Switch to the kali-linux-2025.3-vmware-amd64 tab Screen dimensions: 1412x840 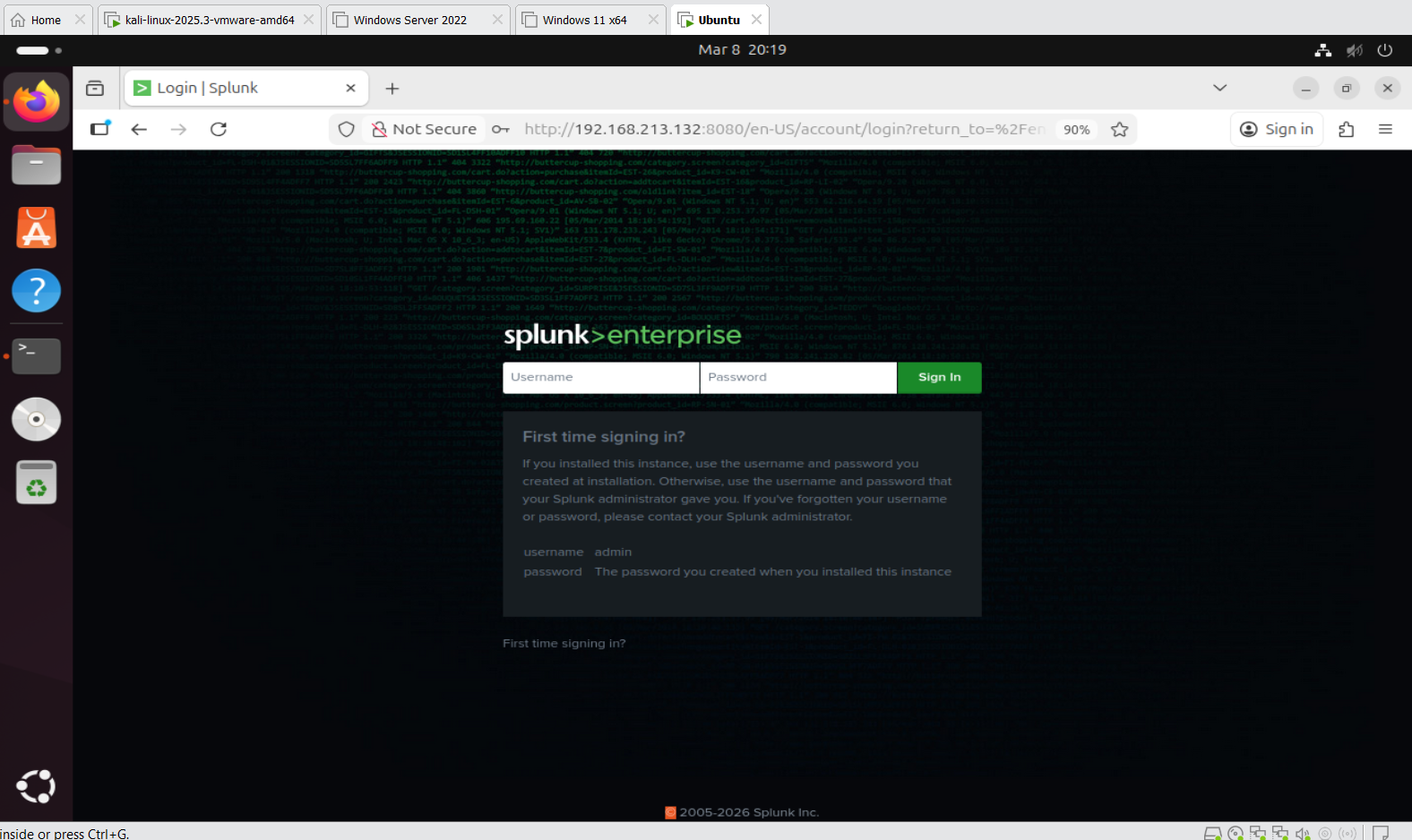pyautogui.click(x=210, y=20)
